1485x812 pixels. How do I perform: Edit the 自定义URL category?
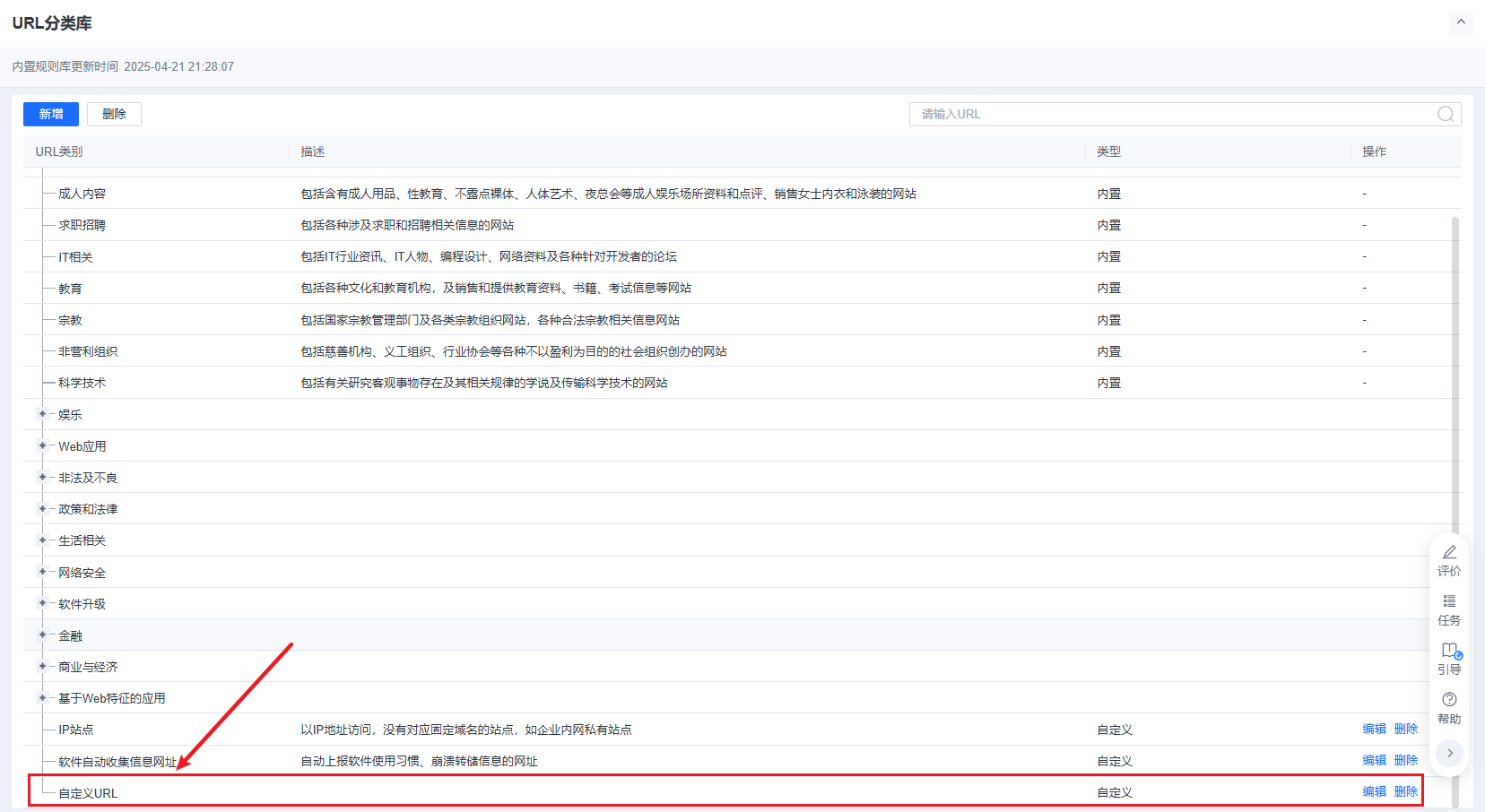point(1374,791)
